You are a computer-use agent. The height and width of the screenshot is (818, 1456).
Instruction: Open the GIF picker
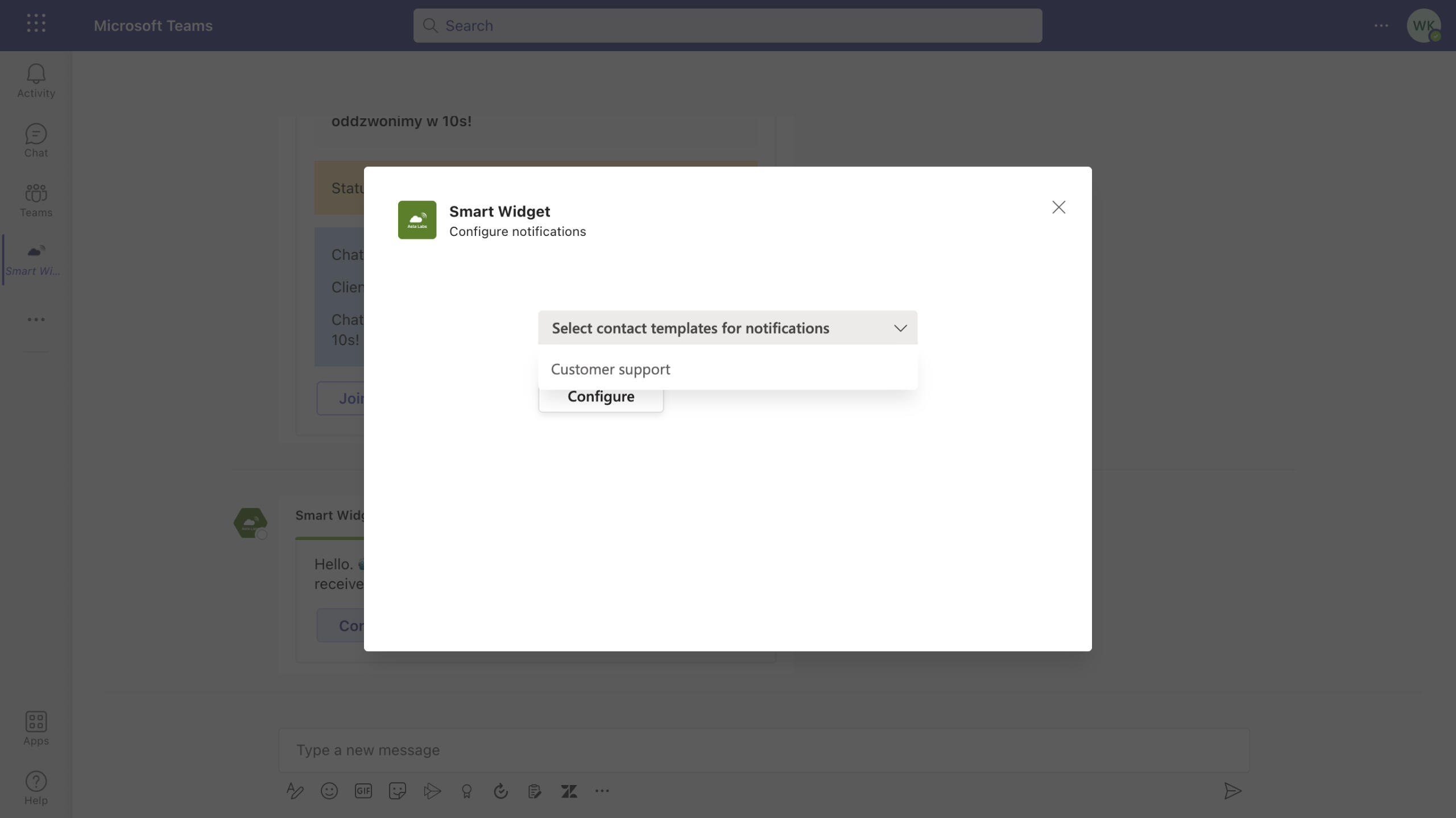point(363,791)
